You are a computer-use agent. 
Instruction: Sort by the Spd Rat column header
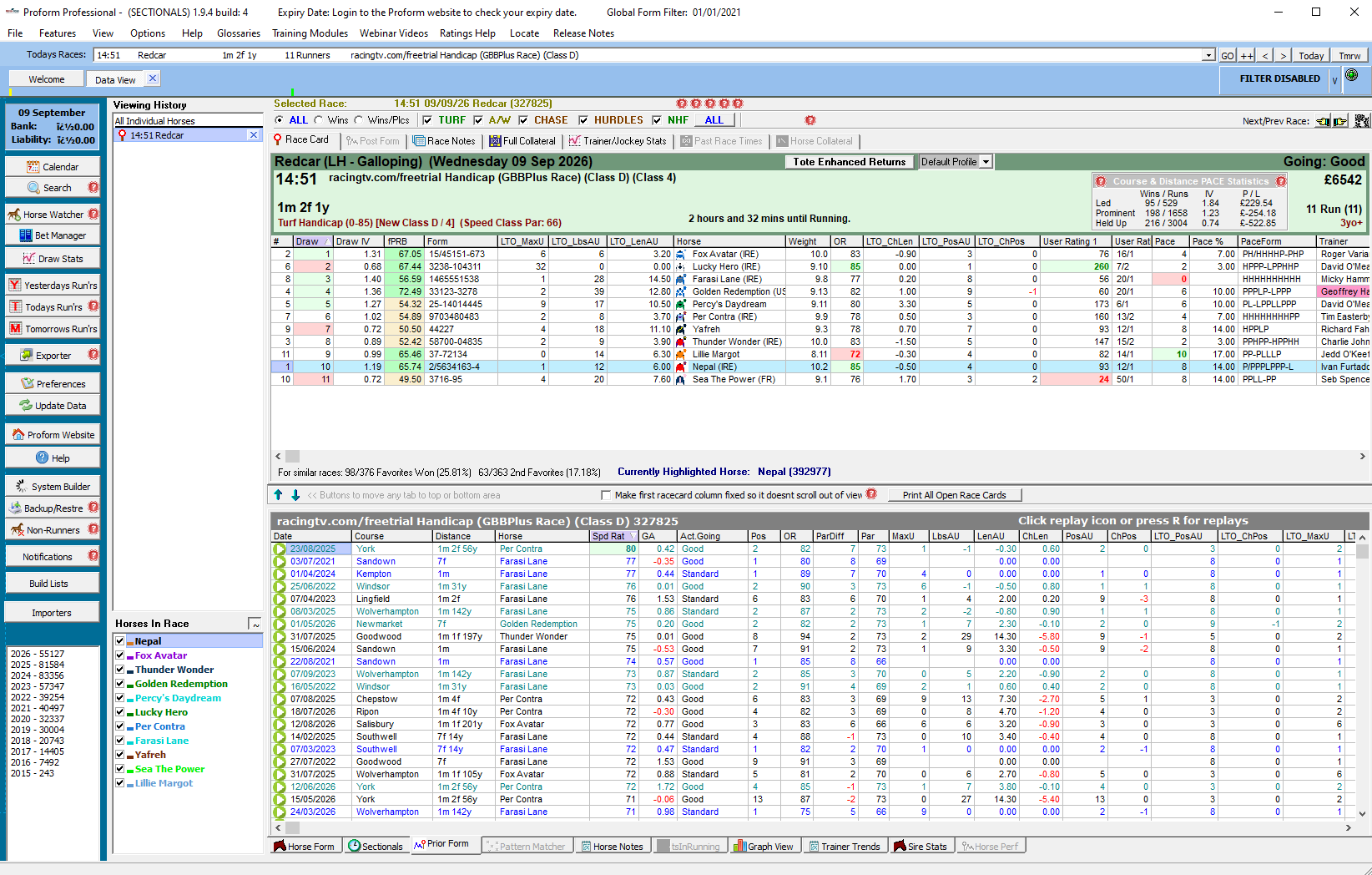(x=613, y=536)
